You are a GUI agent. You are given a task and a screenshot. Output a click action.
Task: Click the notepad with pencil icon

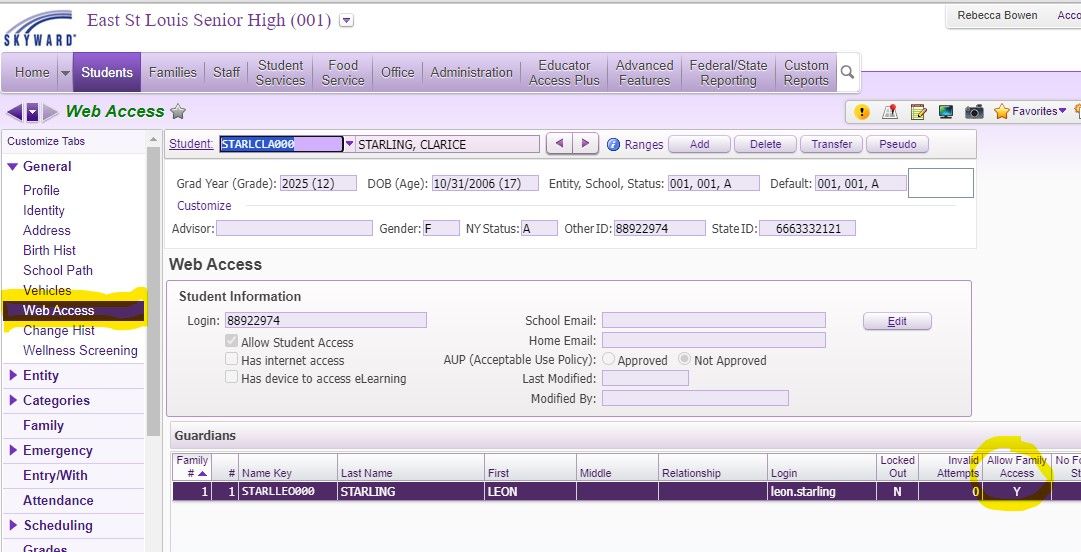[918, 112]
